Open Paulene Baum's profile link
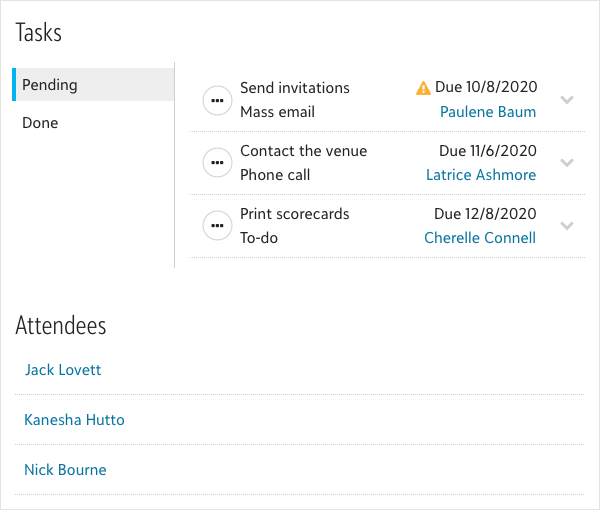This screenshot has width=600, height=510. pyautogui.click(x=488, y=112)
